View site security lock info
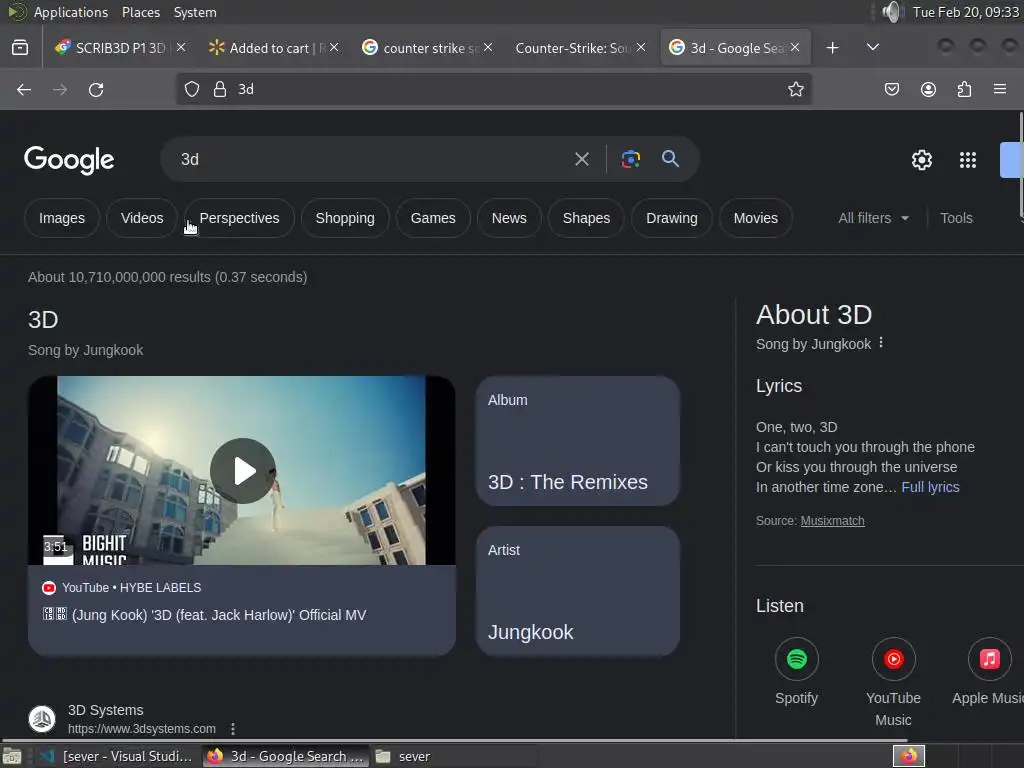1024x768 pixels. (x=220, y=89)
